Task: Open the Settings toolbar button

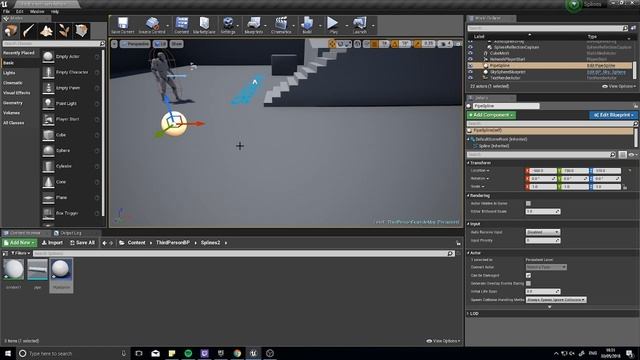Action: coord(228,25)
